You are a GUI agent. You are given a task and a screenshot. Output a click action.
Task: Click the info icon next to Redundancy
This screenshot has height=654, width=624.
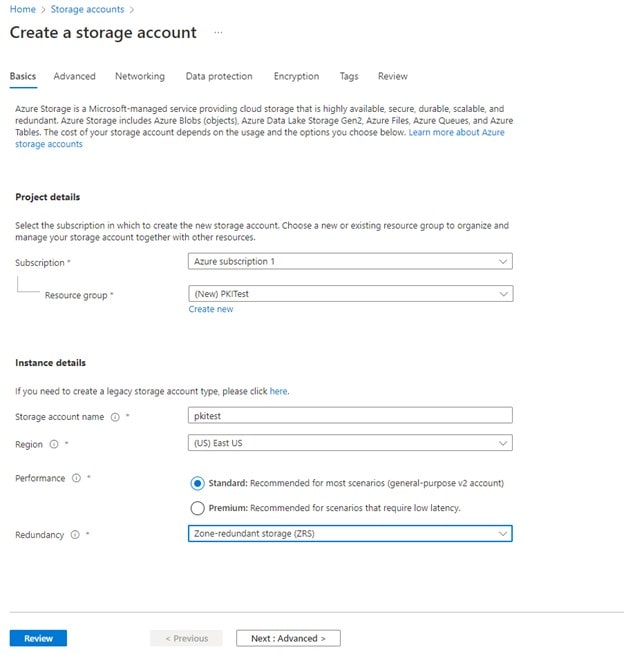tap(75, 535)
